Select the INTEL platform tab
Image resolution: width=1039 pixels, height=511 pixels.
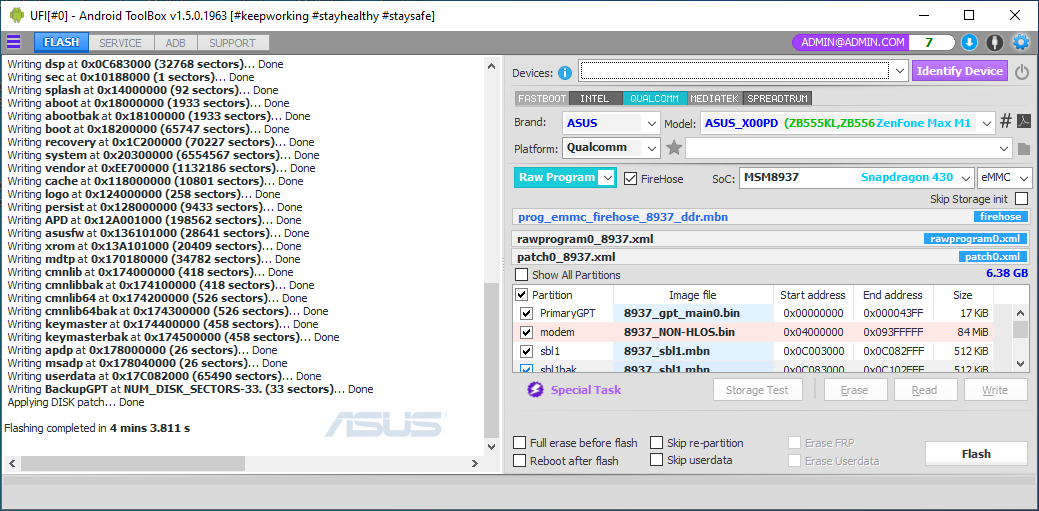pos(594,99)
